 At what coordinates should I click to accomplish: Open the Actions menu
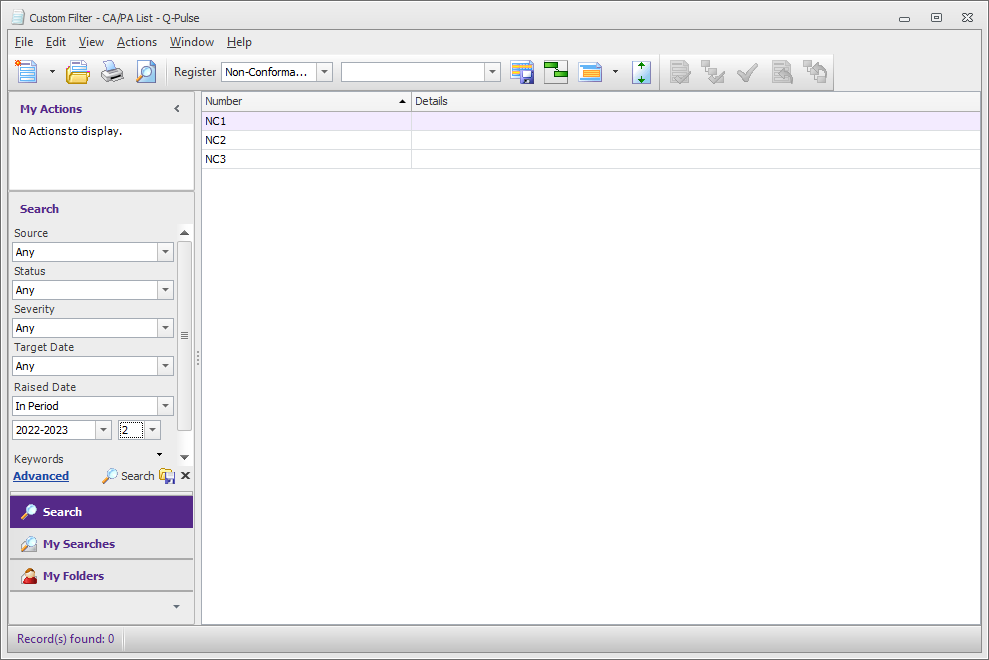coord(136,42)
